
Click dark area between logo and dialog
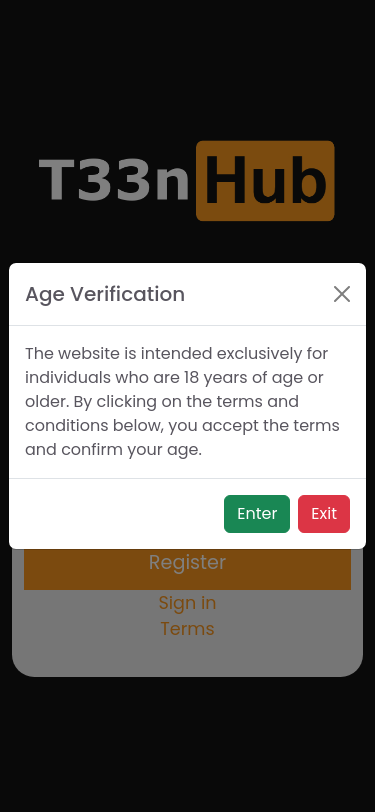188,242
